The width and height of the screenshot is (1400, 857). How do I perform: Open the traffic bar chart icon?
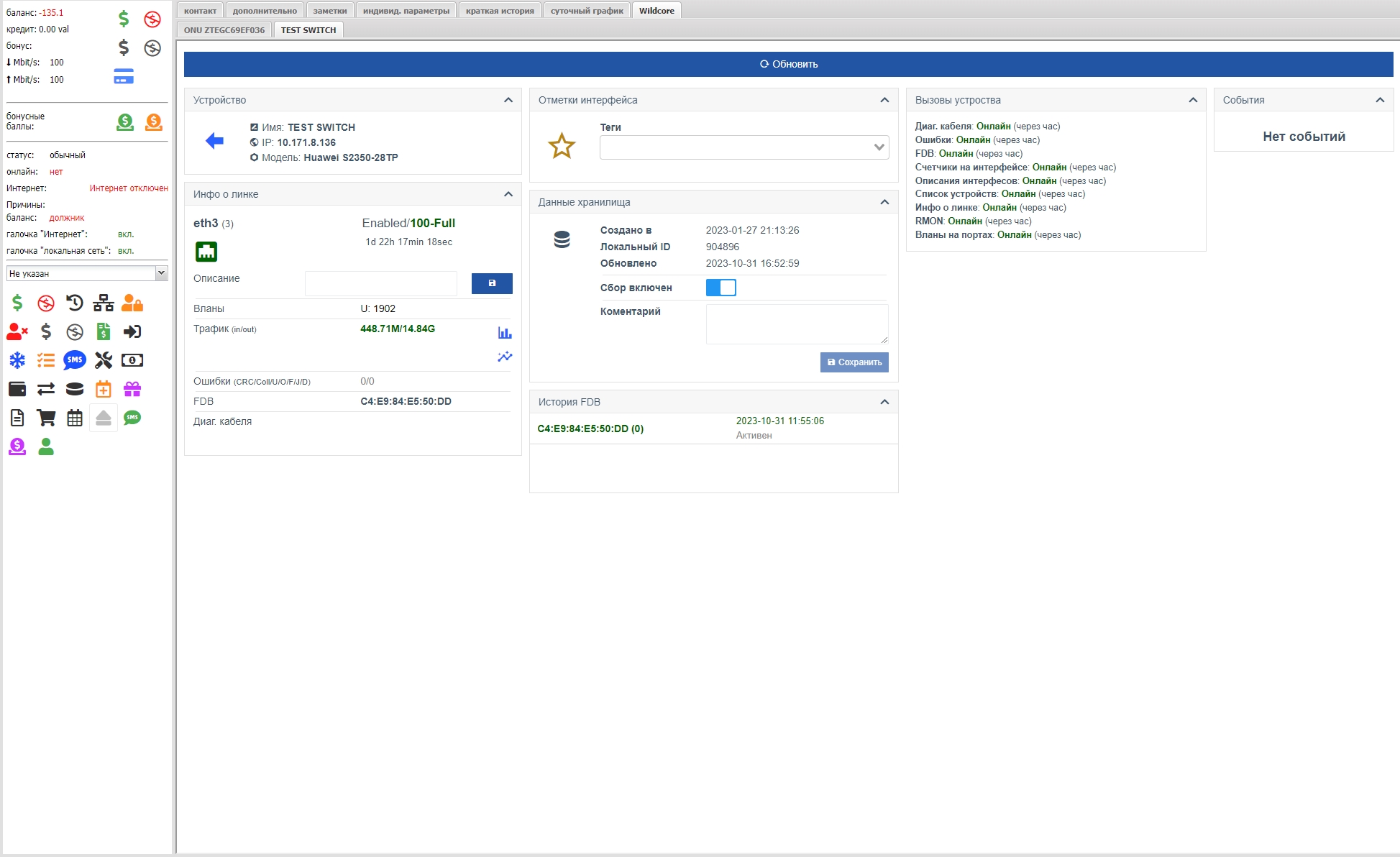click(x=505, y=333)
